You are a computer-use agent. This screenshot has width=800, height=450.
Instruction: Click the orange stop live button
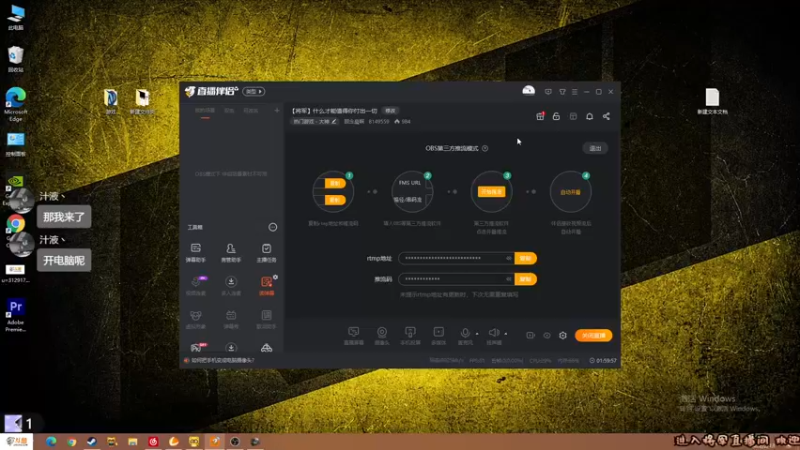click(x=593, y=335)
